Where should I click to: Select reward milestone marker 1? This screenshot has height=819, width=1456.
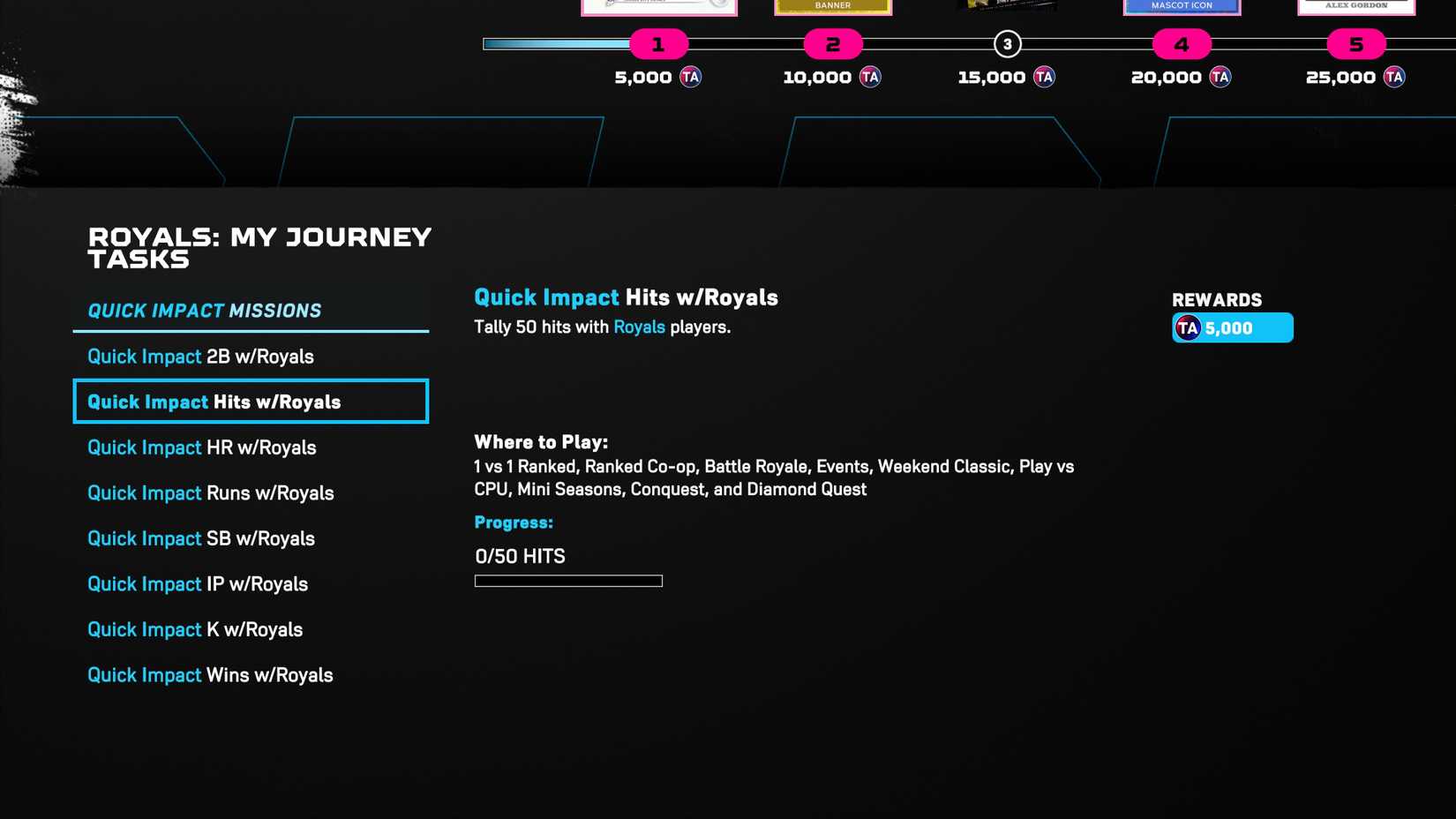[658, 44]
